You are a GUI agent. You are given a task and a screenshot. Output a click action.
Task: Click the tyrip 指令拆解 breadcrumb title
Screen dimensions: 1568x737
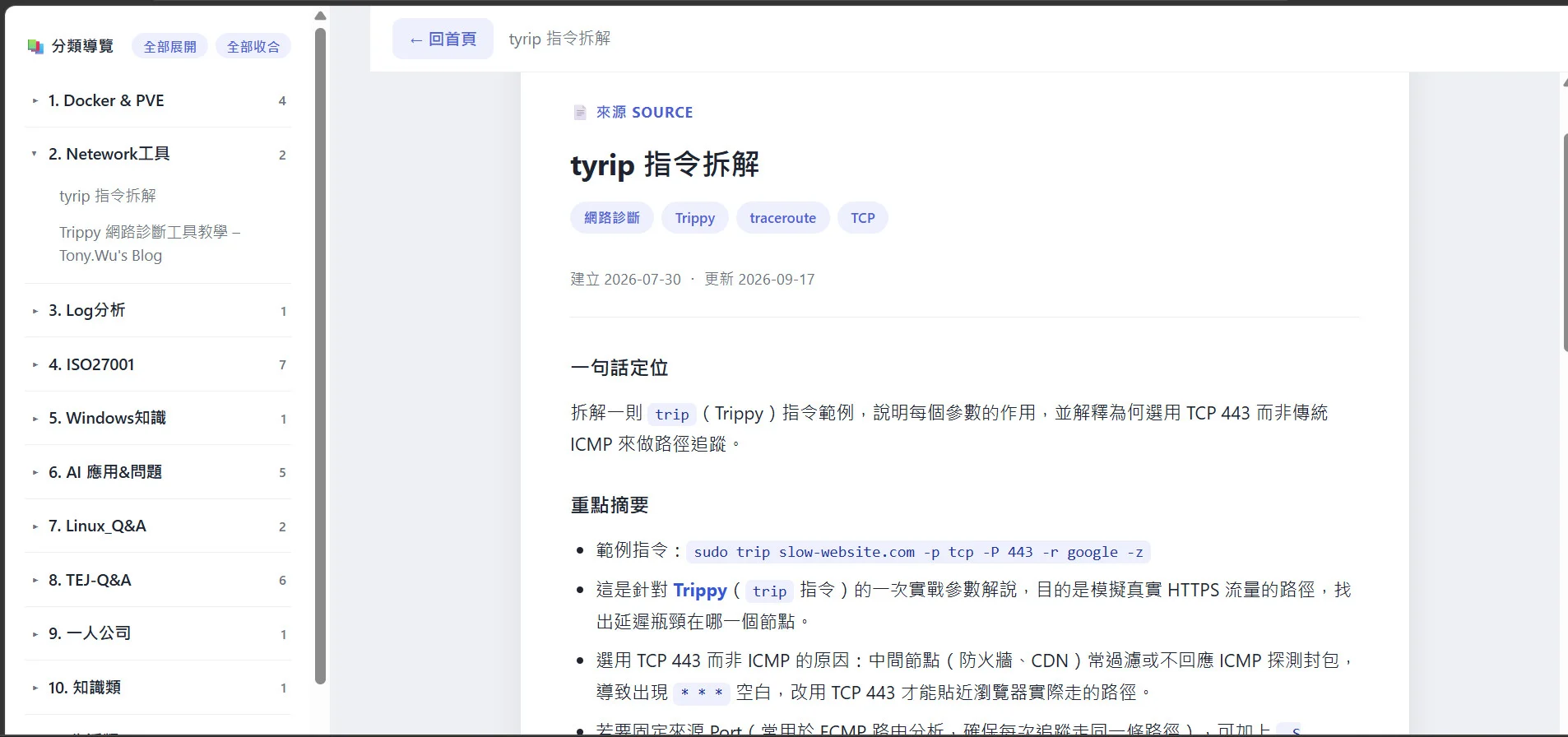pos(559,39)
